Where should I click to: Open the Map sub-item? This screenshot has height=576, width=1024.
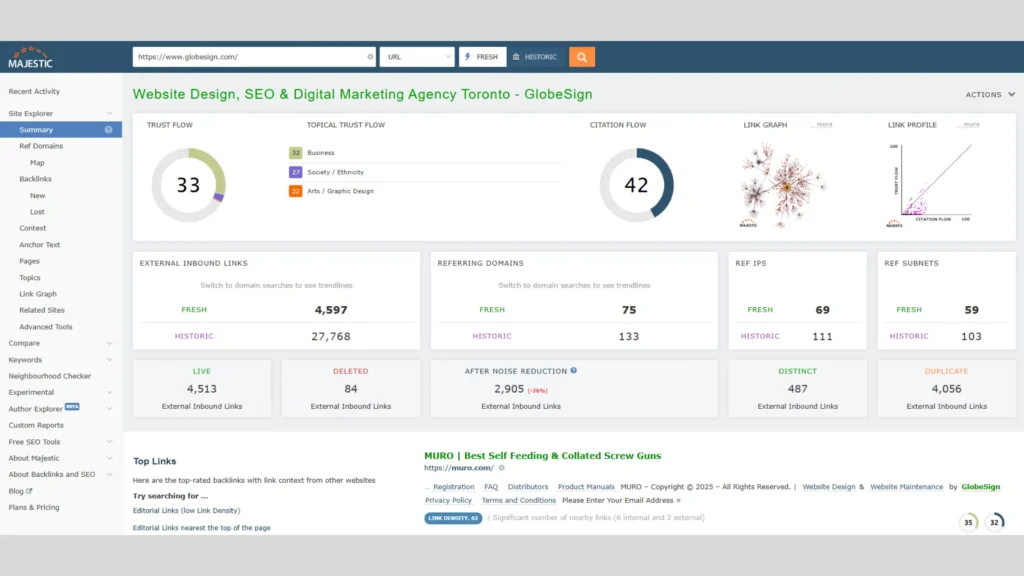click(37, 163)
